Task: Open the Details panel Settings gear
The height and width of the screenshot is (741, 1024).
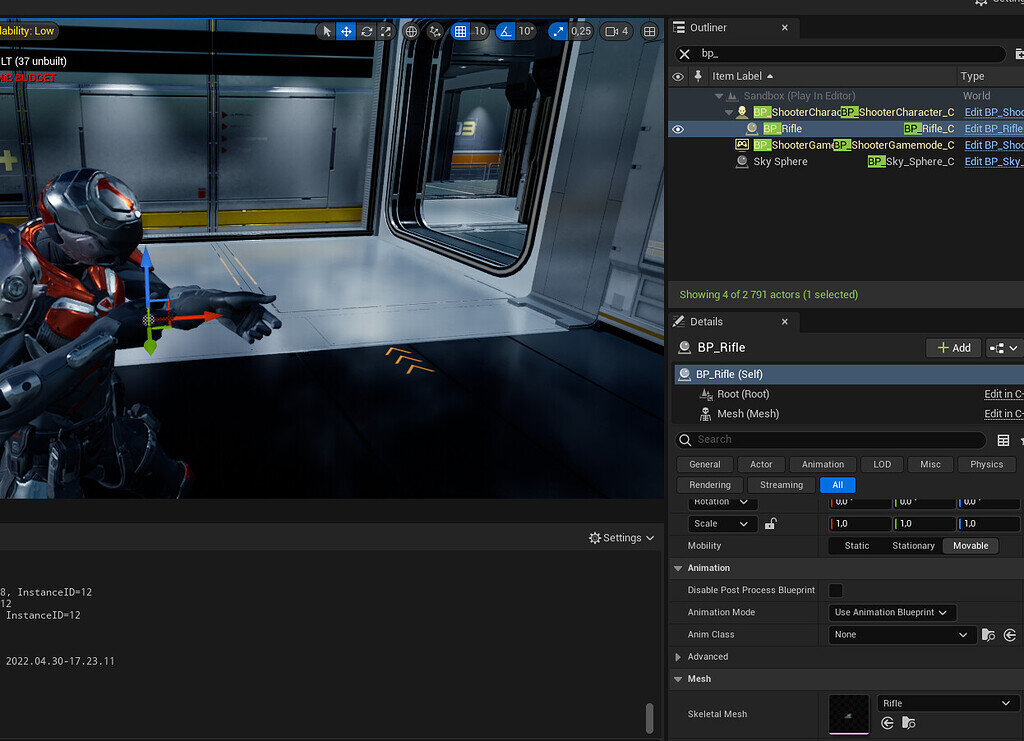Action: (x=597, y=537)
